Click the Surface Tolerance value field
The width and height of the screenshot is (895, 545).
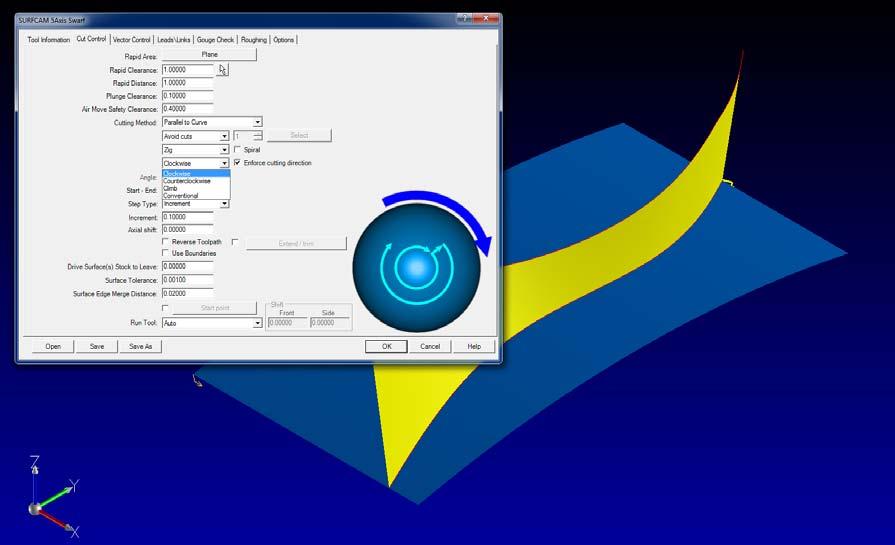188,280
